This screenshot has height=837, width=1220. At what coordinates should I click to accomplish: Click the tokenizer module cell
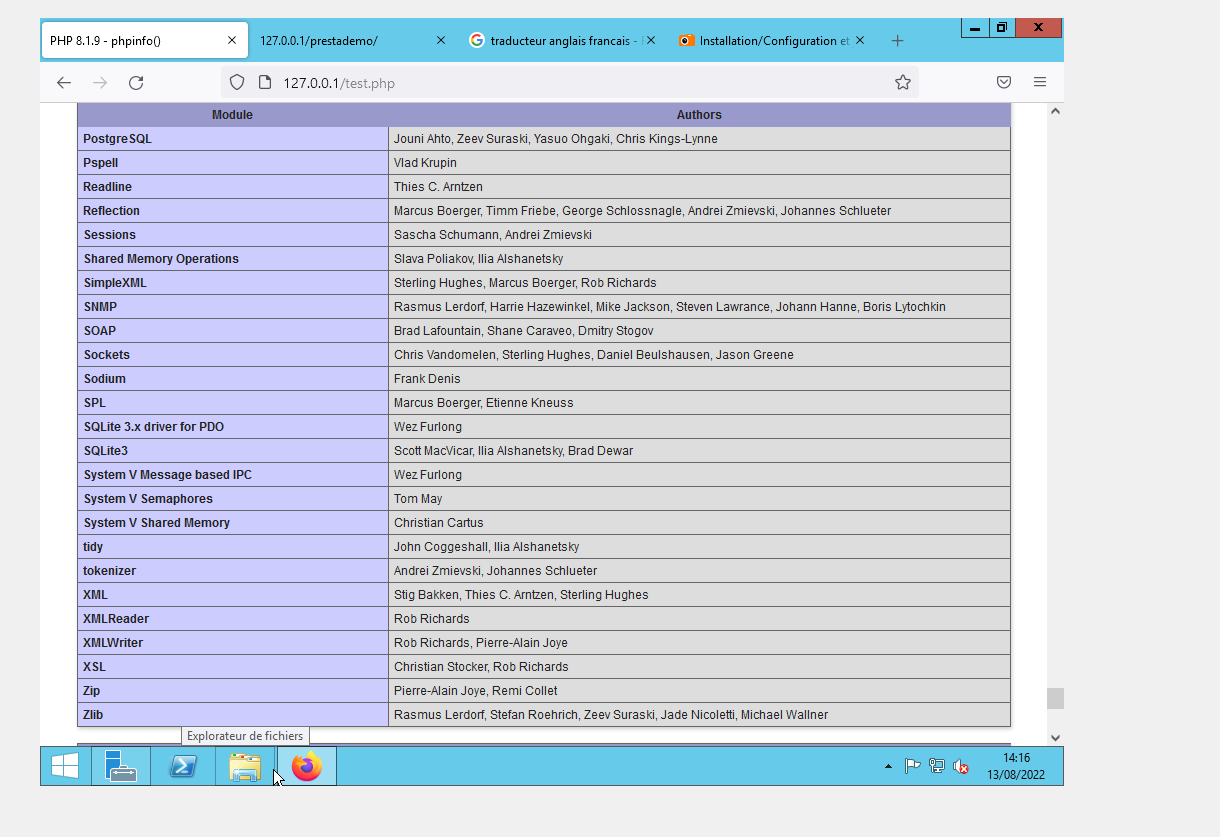coord(233,571)
